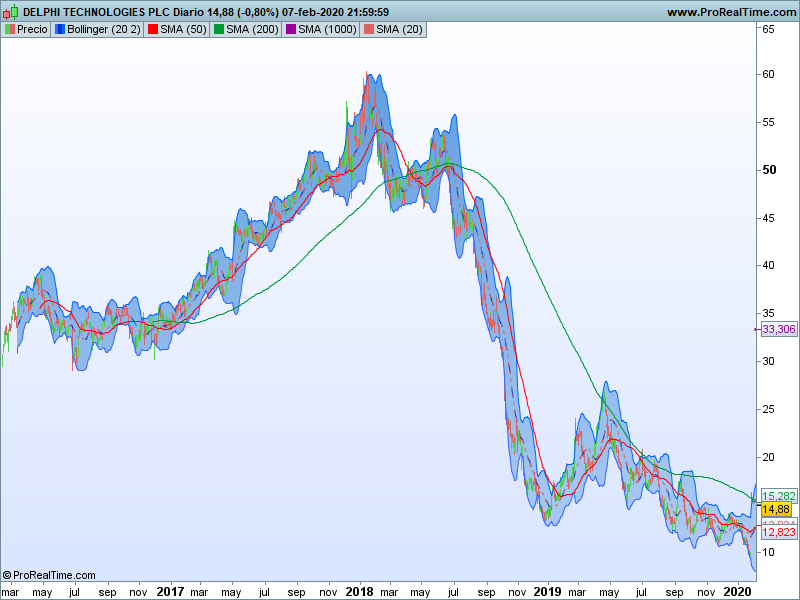The height and width of the screenshot is (600, 800).
Task: Click the 2018 year label on time axis
Action: pos(359,592)
